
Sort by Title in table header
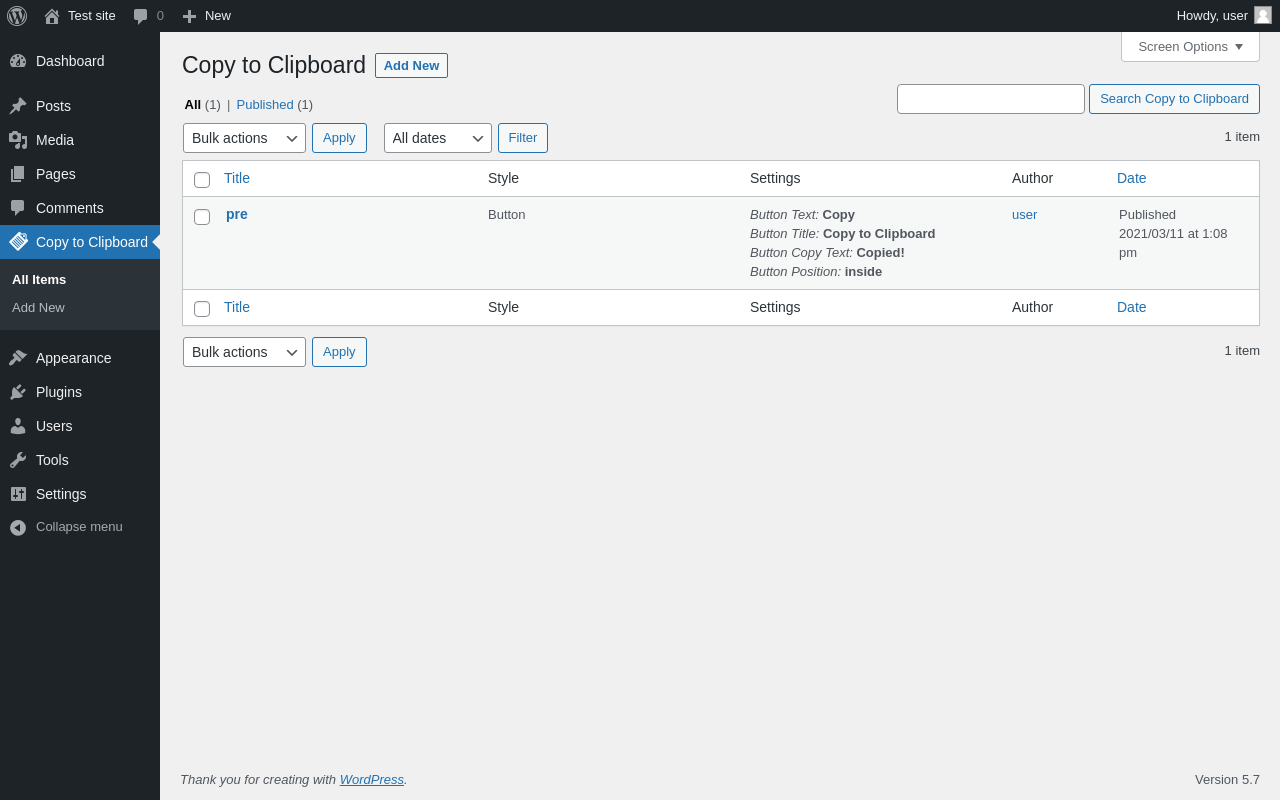pos(237,178)
